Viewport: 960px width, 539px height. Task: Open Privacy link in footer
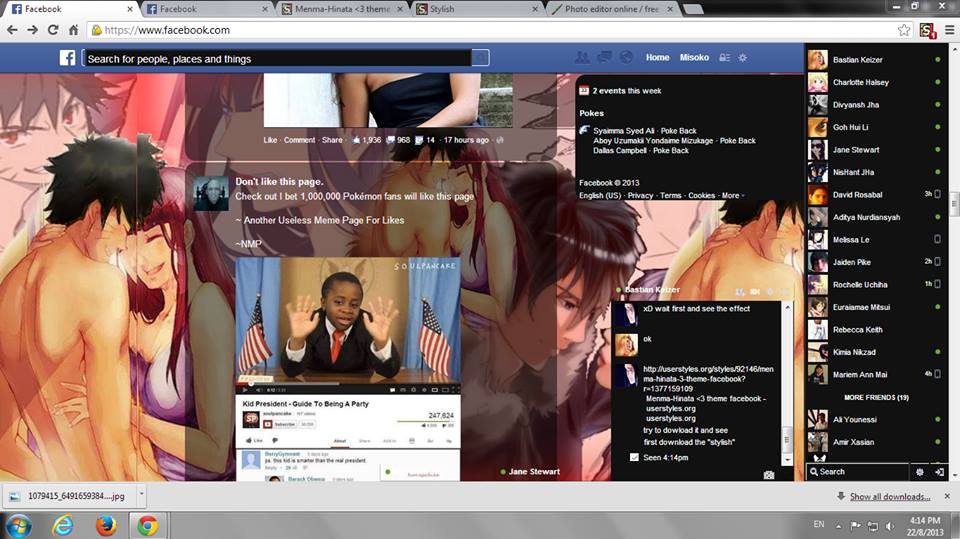(640, 195)
